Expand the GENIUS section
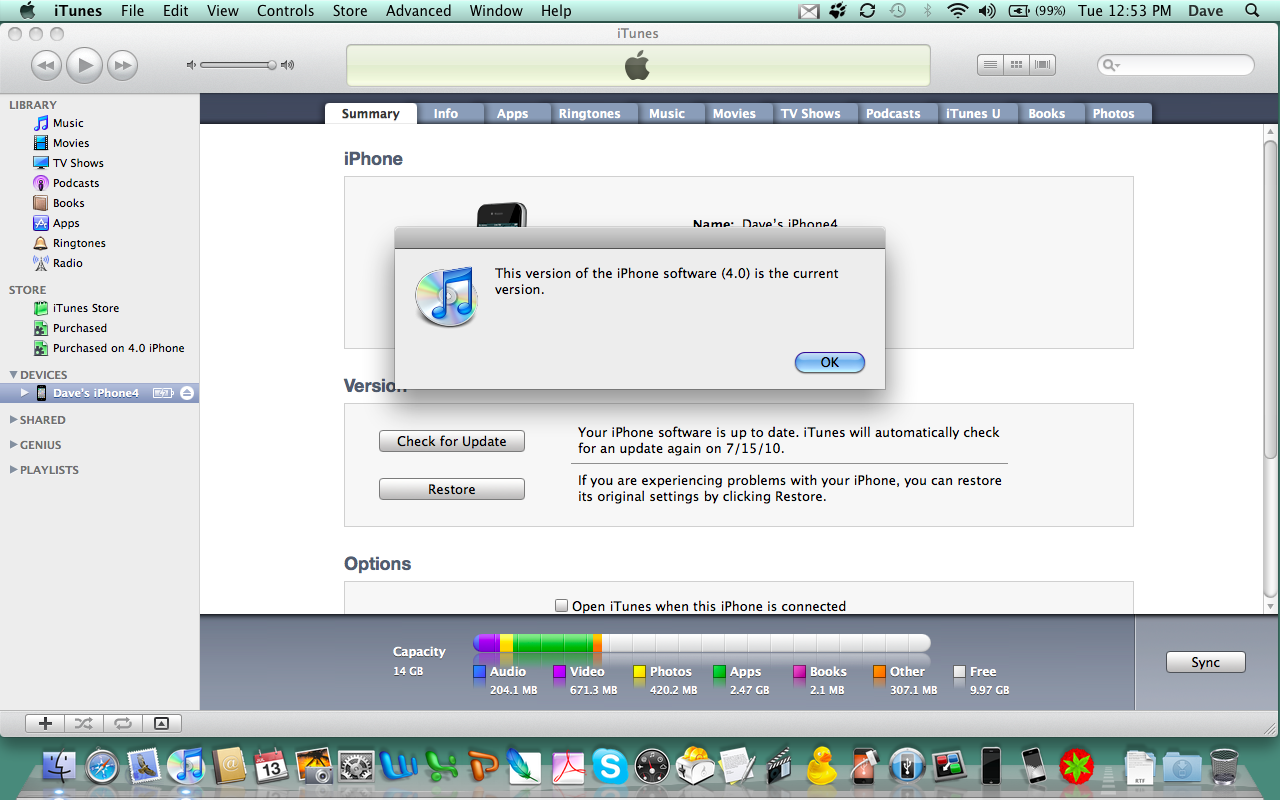This screenshot has height=800, width=1280. (x=13, y=445)
